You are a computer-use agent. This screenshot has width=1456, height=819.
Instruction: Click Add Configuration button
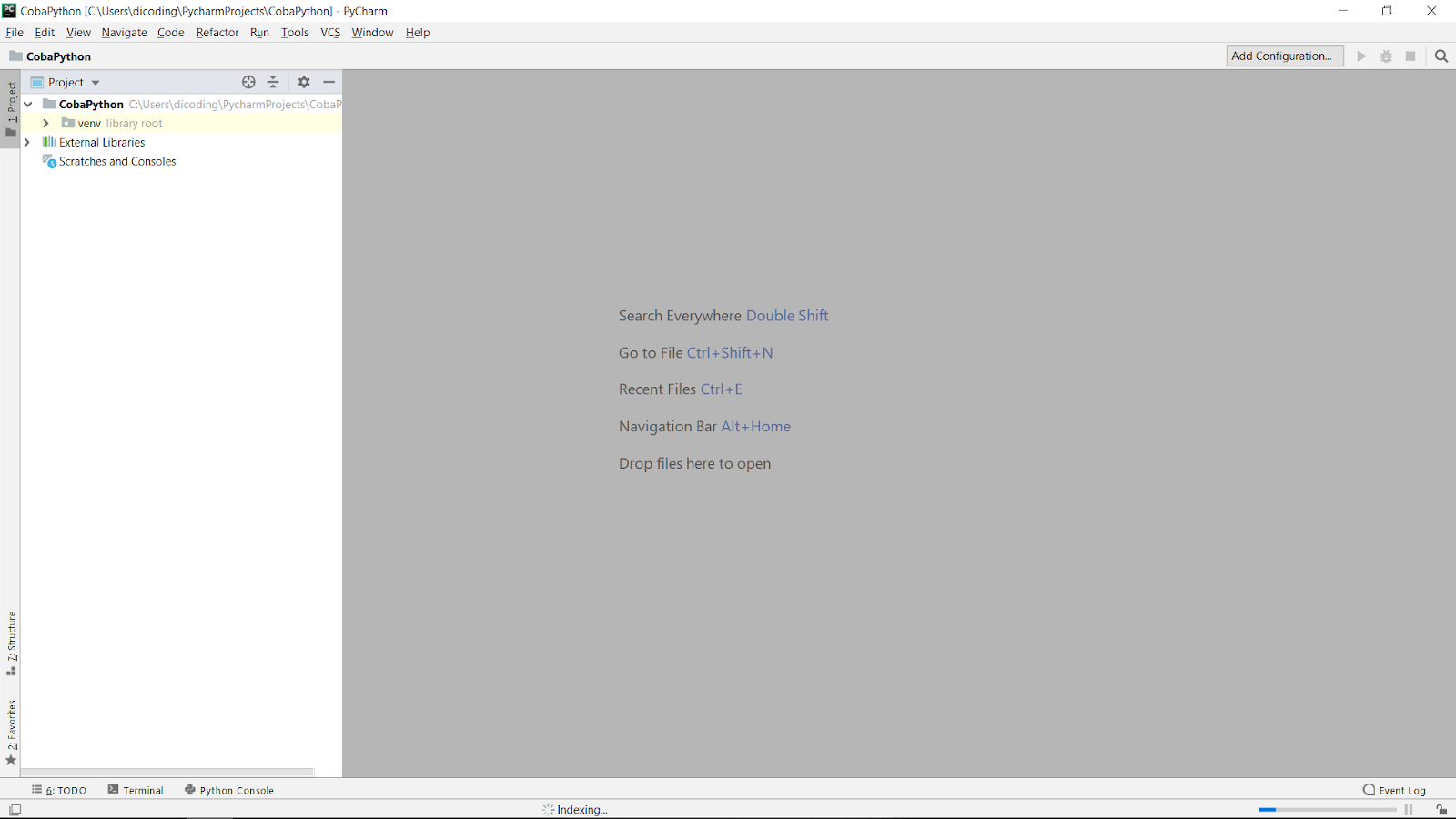(x=1285, y=56)
